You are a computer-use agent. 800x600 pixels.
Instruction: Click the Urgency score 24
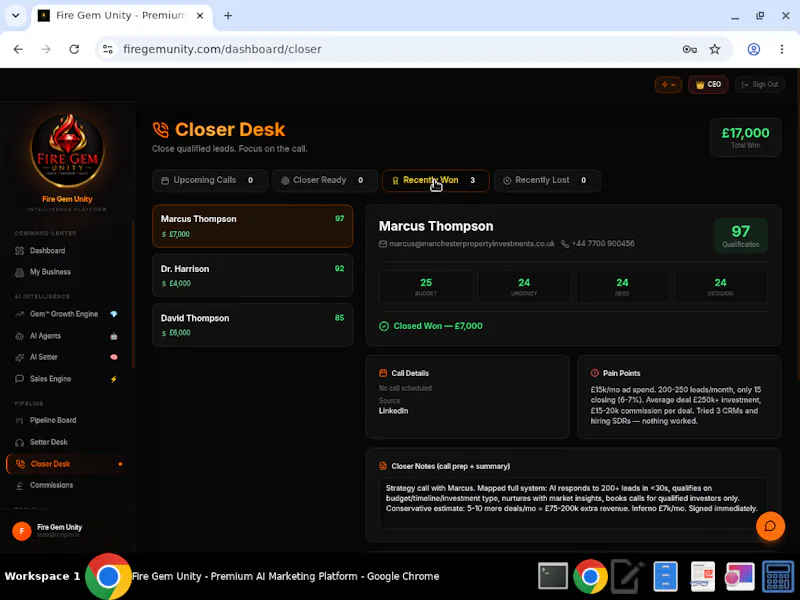(x=524, y=286)
